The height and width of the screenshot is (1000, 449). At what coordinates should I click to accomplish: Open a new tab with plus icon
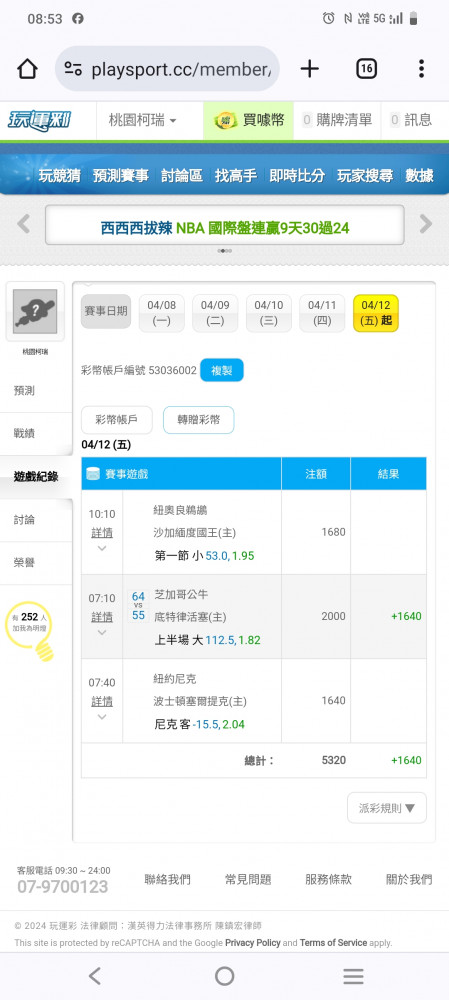click(x=309, y=69)
